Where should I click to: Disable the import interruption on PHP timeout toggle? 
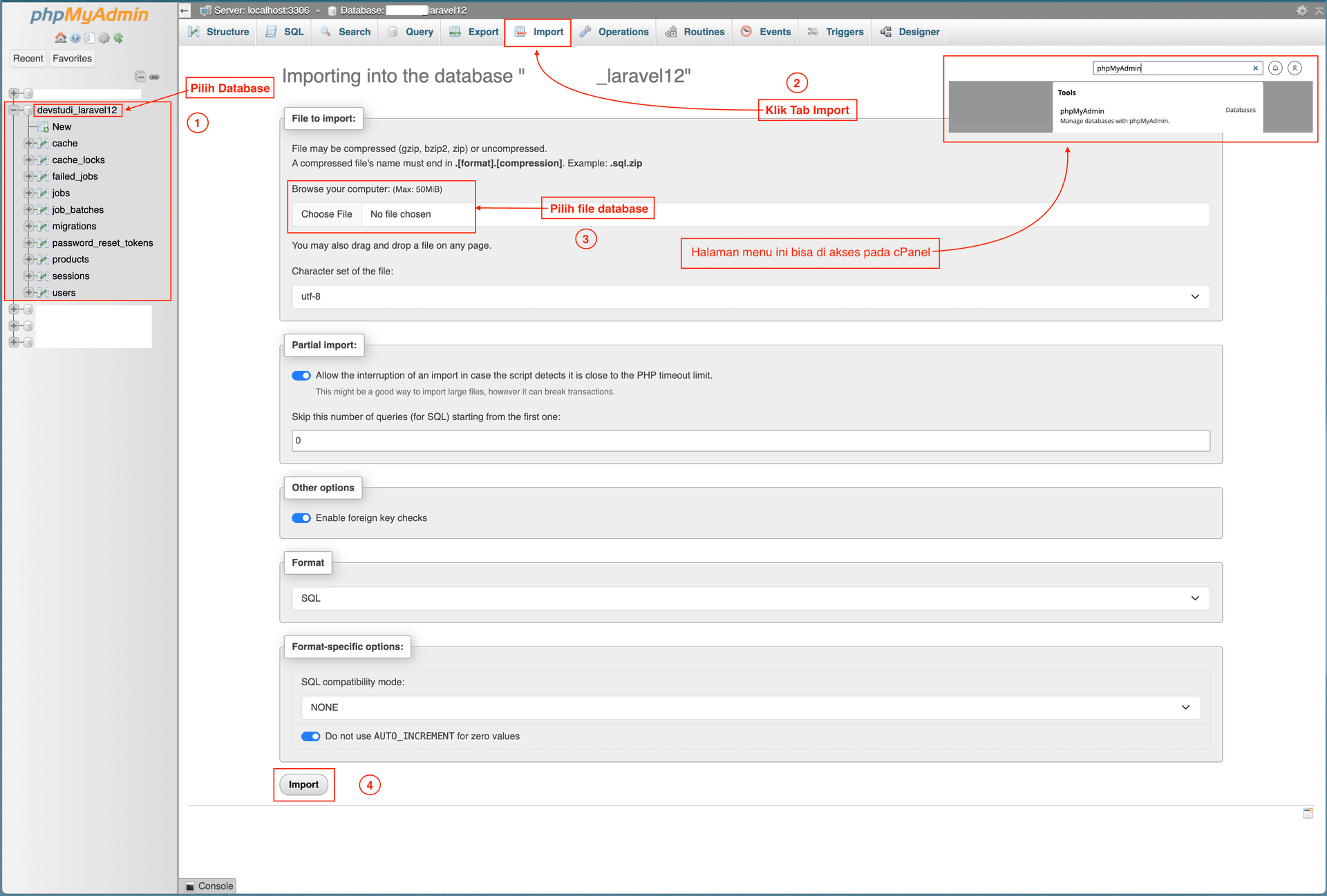click(x=301, y=375)
